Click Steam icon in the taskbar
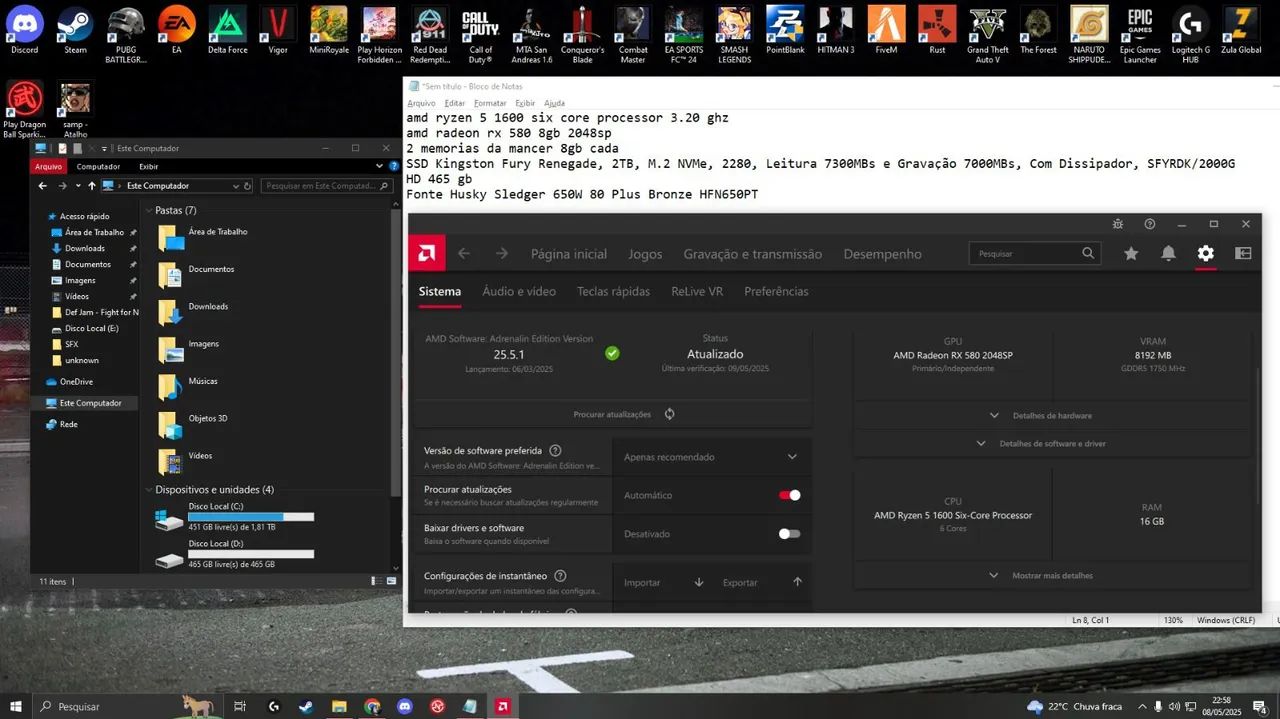This screenshot has width=1280, height=719. 306,706
